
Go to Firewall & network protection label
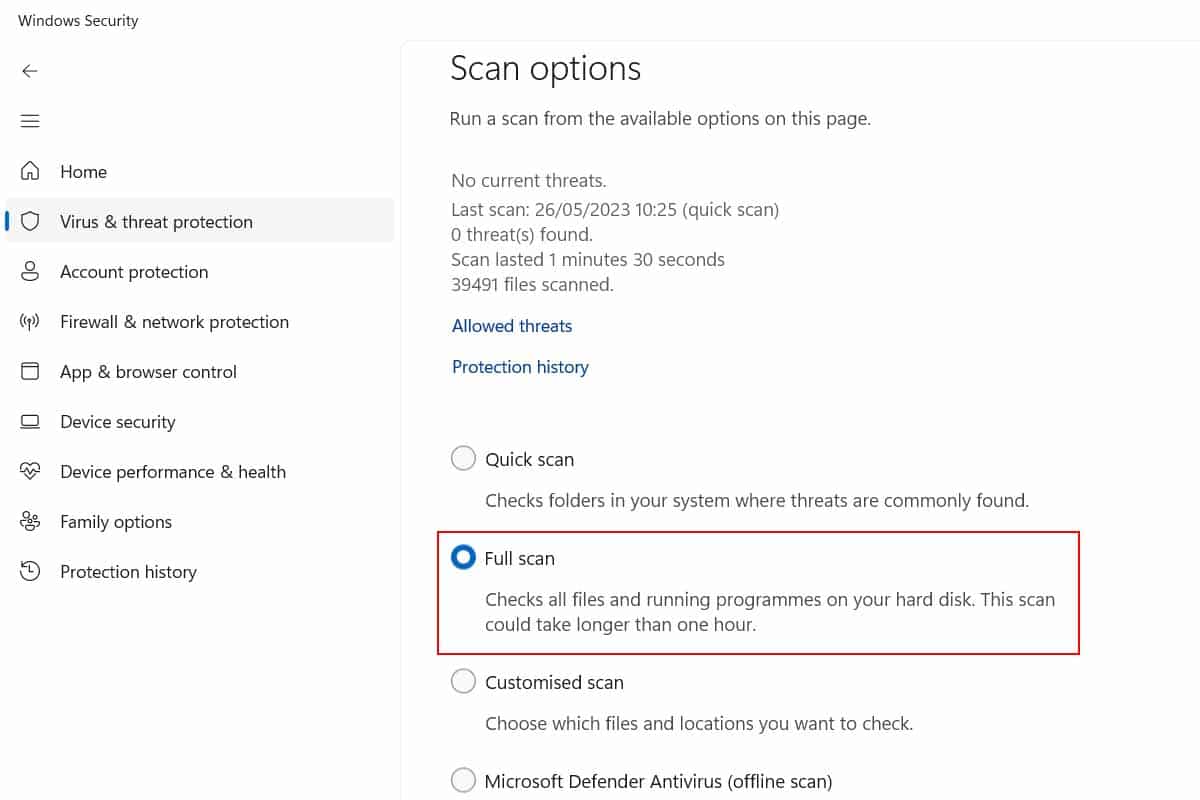tap(174, 322)
